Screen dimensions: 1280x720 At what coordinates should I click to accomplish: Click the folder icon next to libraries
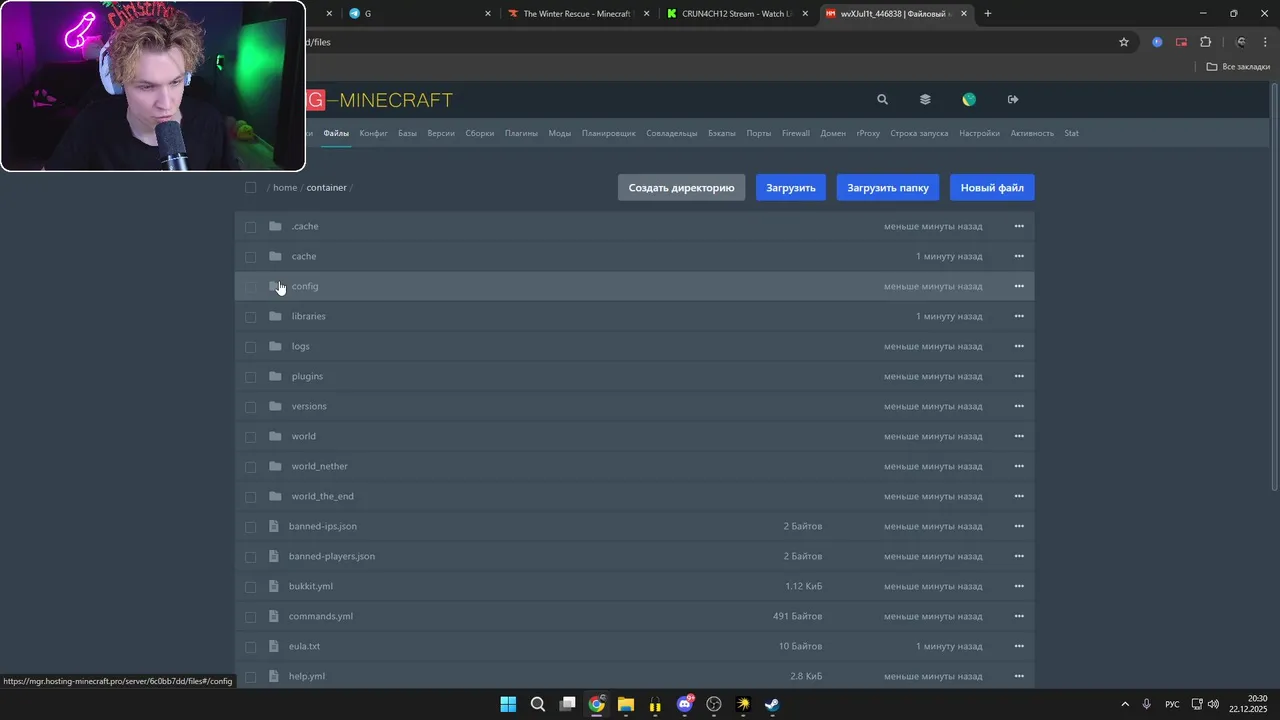275,316
